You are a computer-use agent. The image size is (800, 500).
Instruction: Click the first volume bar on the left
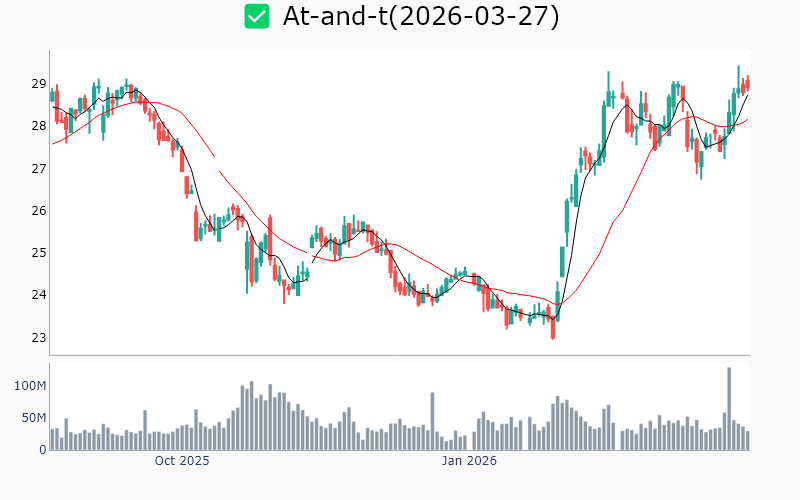(52, 439)
